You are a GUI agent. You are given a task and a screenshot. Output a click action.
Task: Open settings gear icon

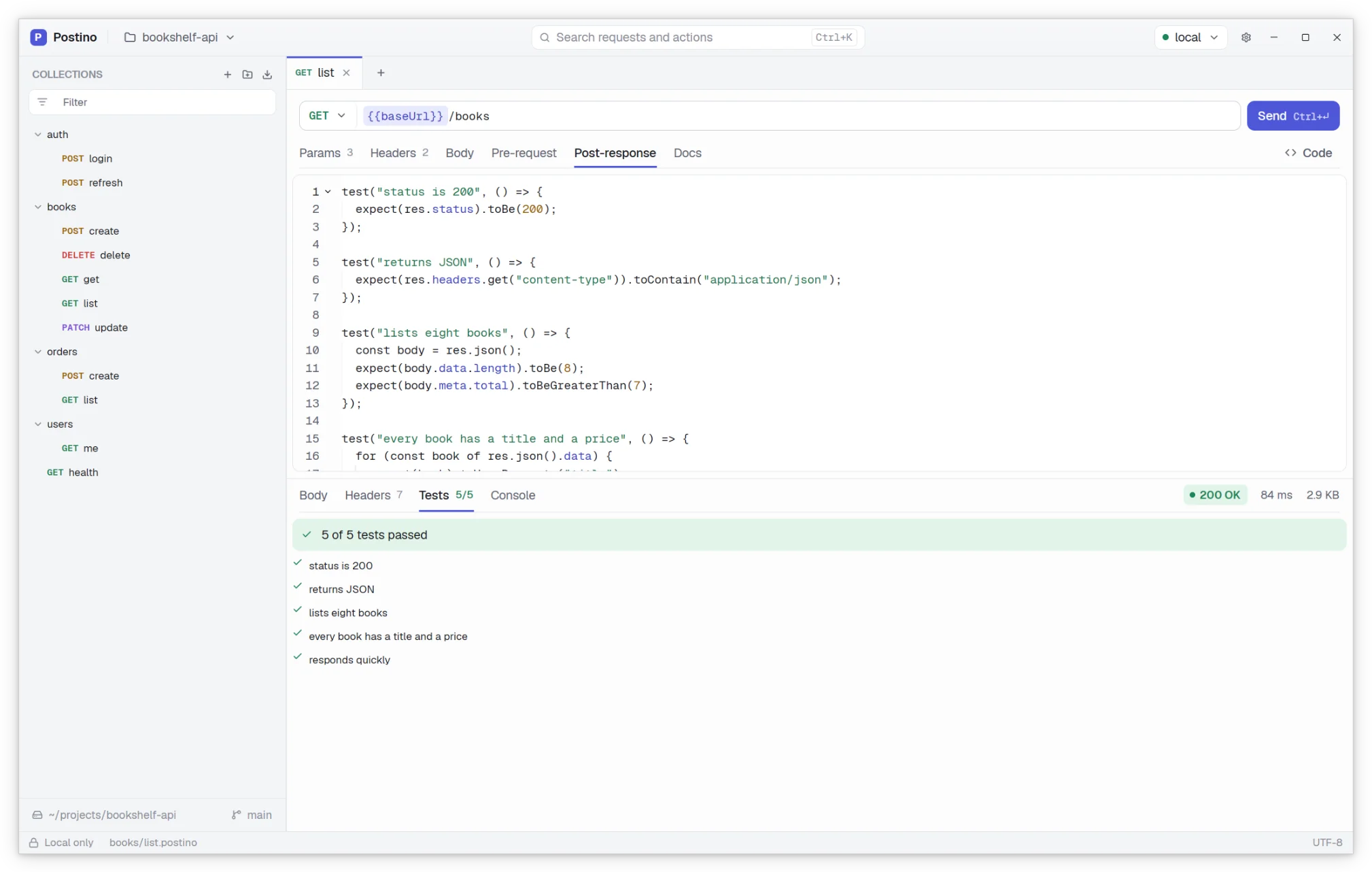point(1246,37)
